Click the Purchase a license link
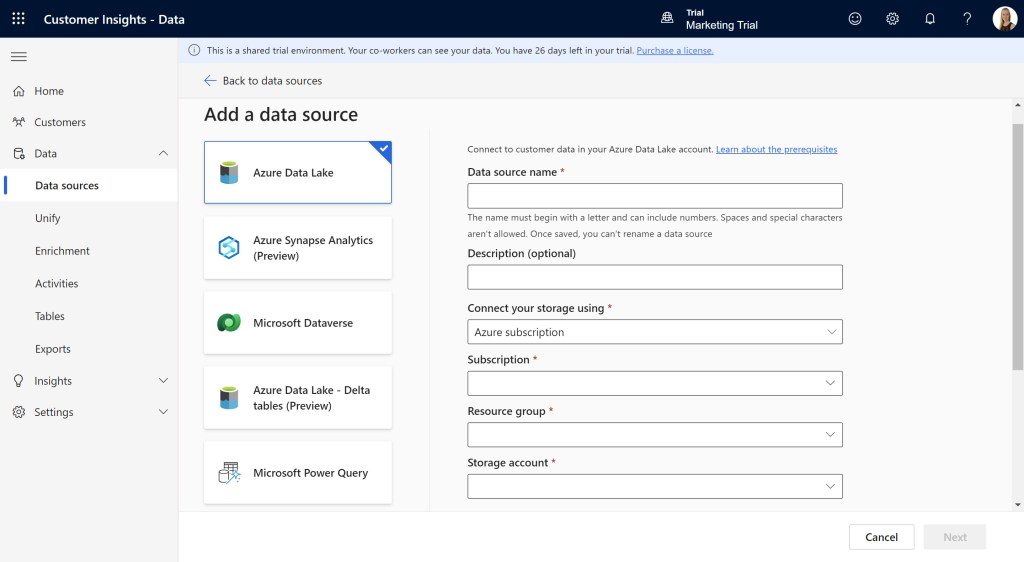Viewport: 1024px width, 562px height. click(x=674, y=50)
